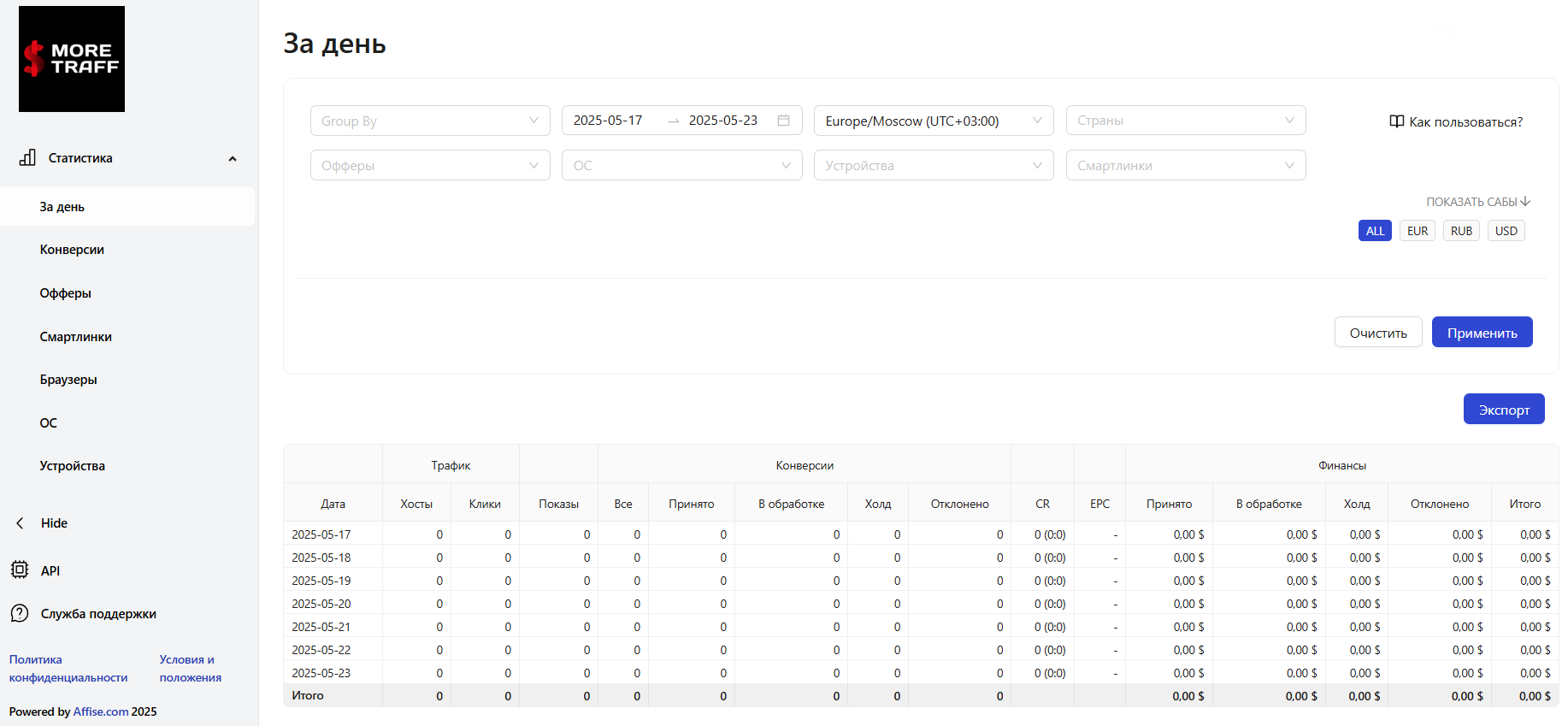This screenshot has width=1568, height=726.
Task: Click the statistics bar chart icon
Action: pos(27,157)
